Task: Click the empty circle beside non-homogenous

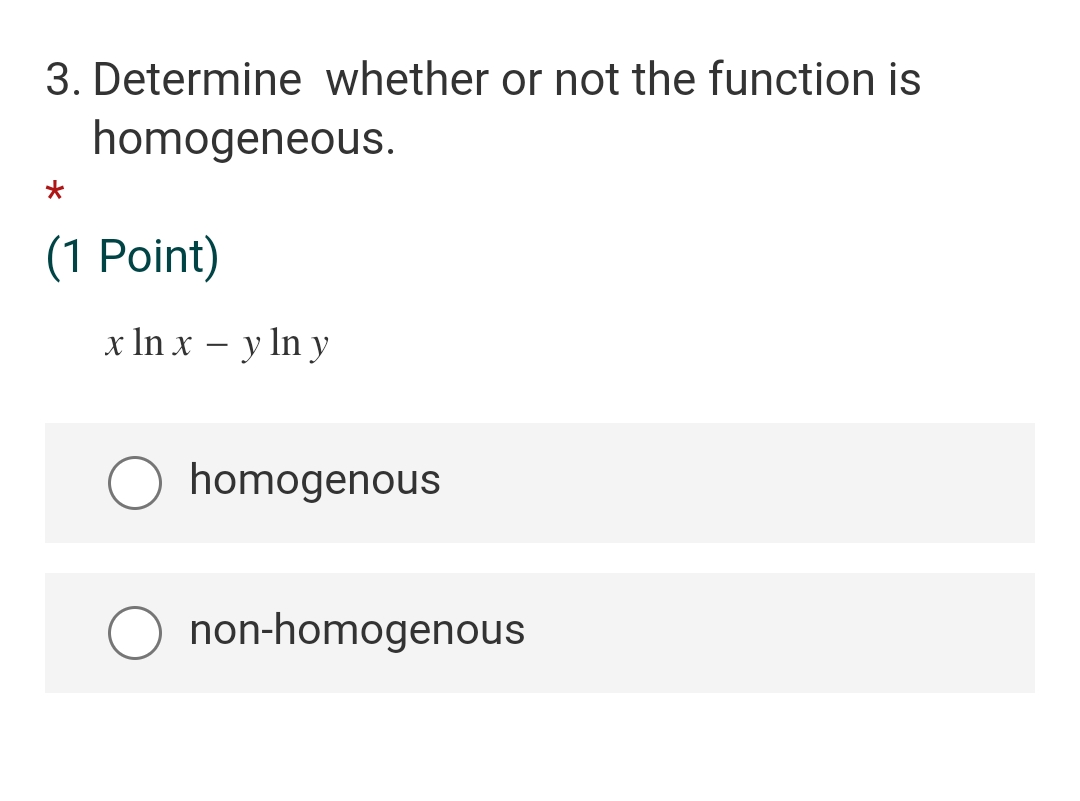Action: 135,633
